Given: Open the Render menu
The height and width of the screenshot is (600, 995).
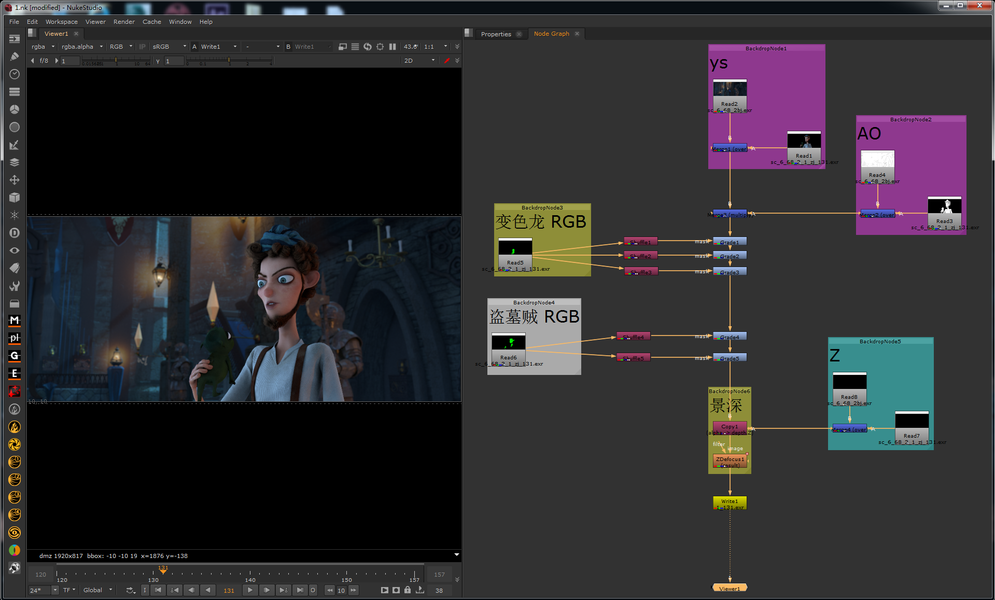Looking at the screenshot, I should point(124,22).
